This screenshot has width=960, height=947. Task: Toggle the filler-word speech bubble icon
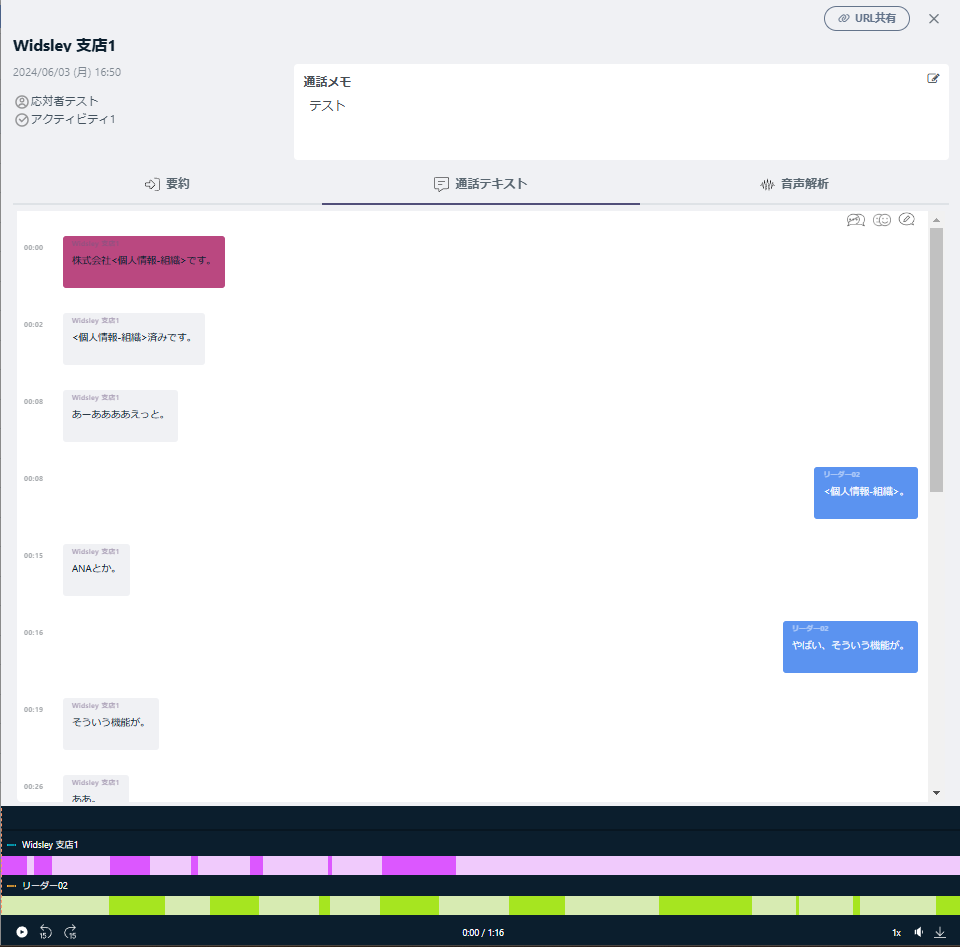point(855,220)
